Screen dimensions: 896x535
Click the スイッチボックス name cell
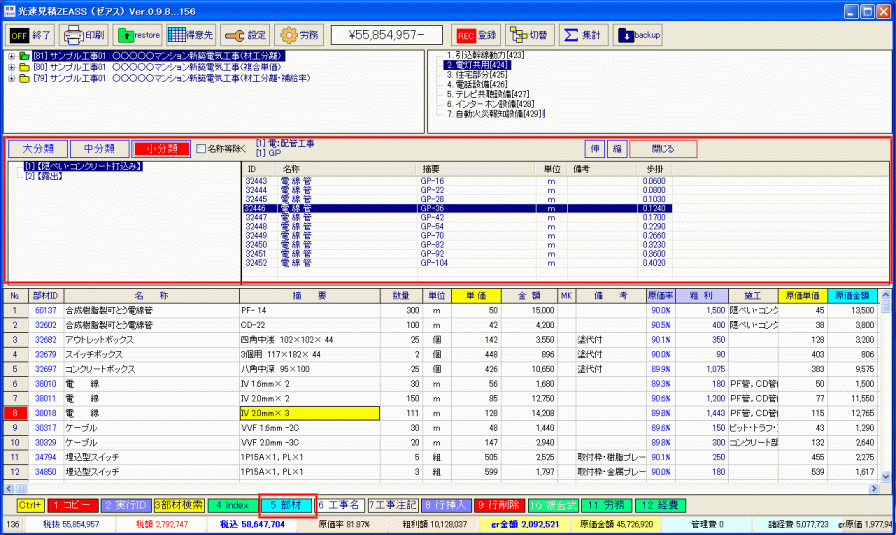click(151, 354)
